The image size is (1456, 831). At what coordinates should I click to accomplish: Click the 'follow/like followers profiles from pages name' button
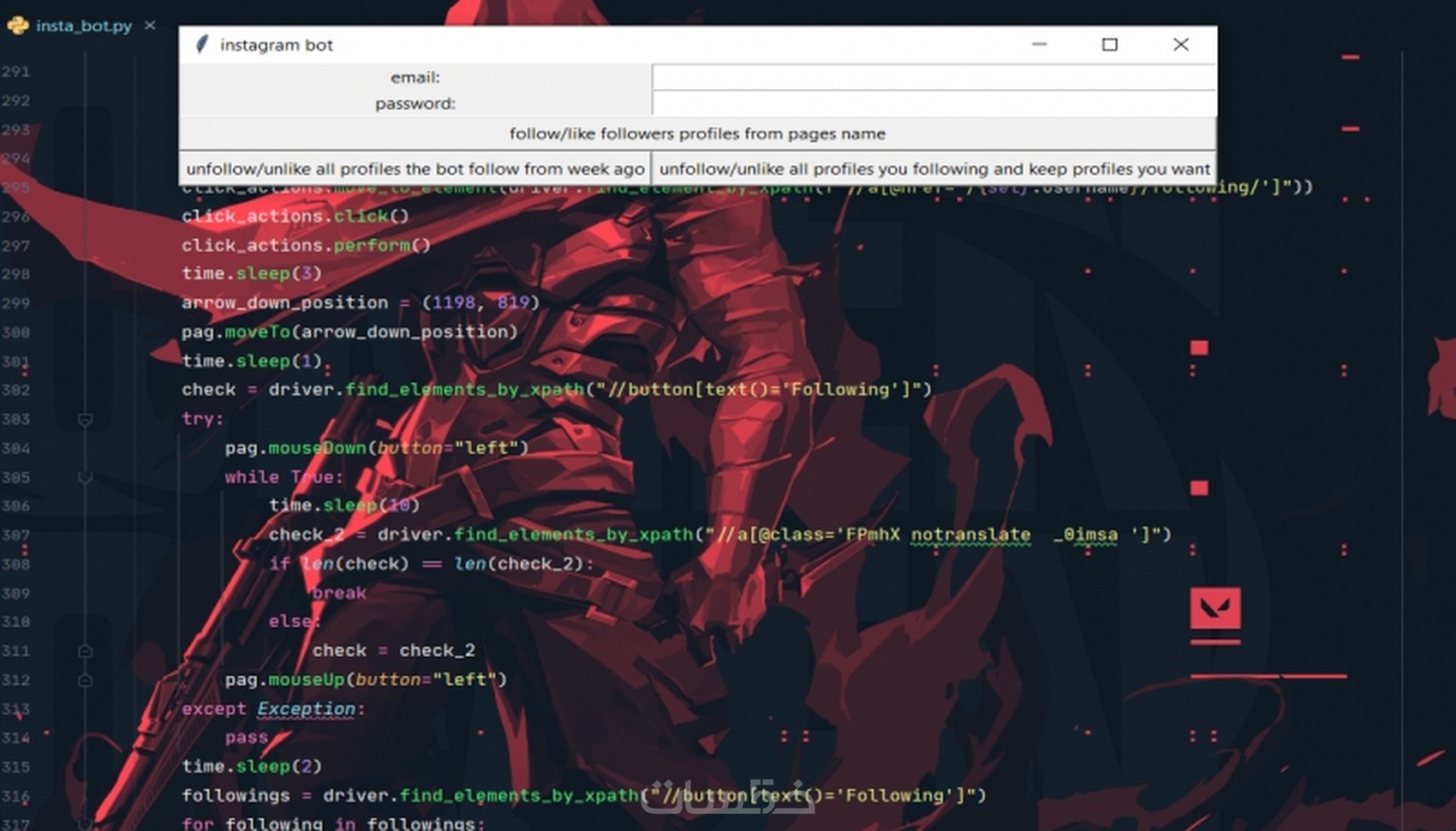coord(697,134)
